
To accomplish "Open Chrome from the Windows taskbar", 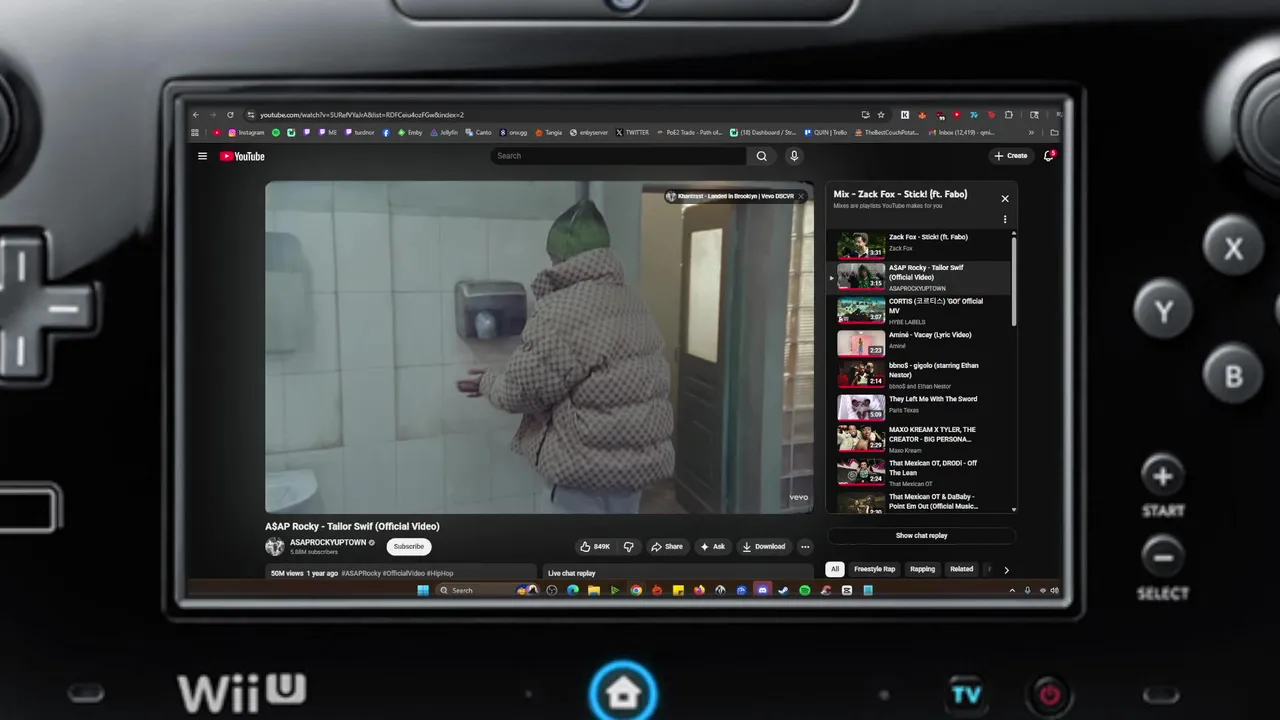I will coord(636,591).
